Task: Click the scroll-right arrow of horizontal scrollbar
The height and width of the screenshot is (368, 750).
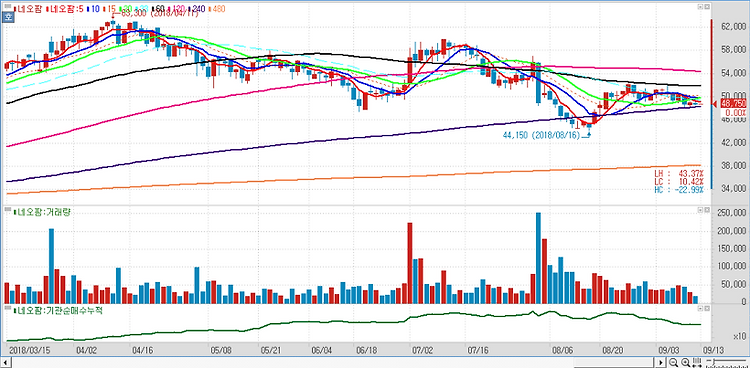Action: coord(660,362)
